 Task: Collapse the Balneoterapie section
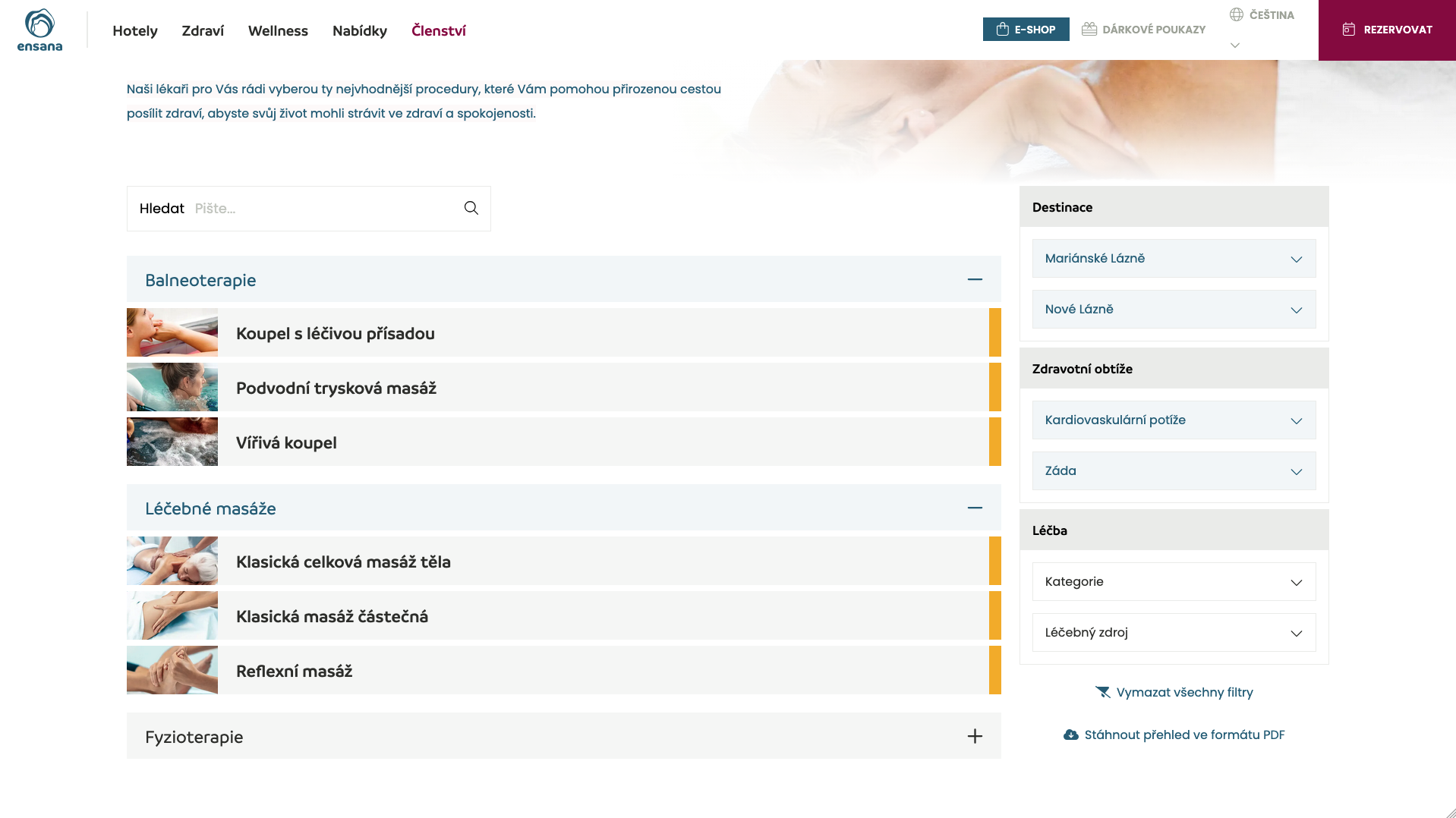tap(975, 279)
